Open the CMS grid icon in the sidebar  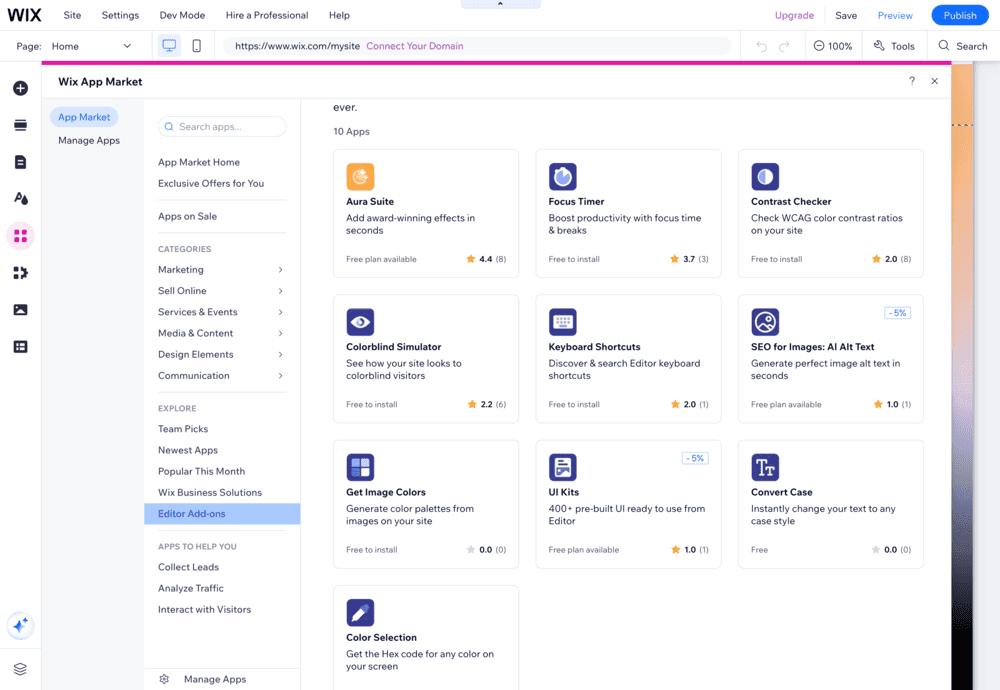[20, 346]
